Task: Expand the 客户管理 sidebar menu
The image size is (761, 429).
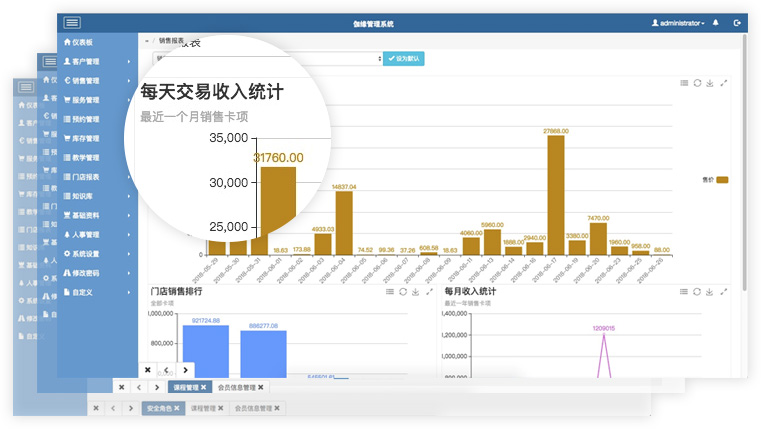Action: tap(96, 62)
